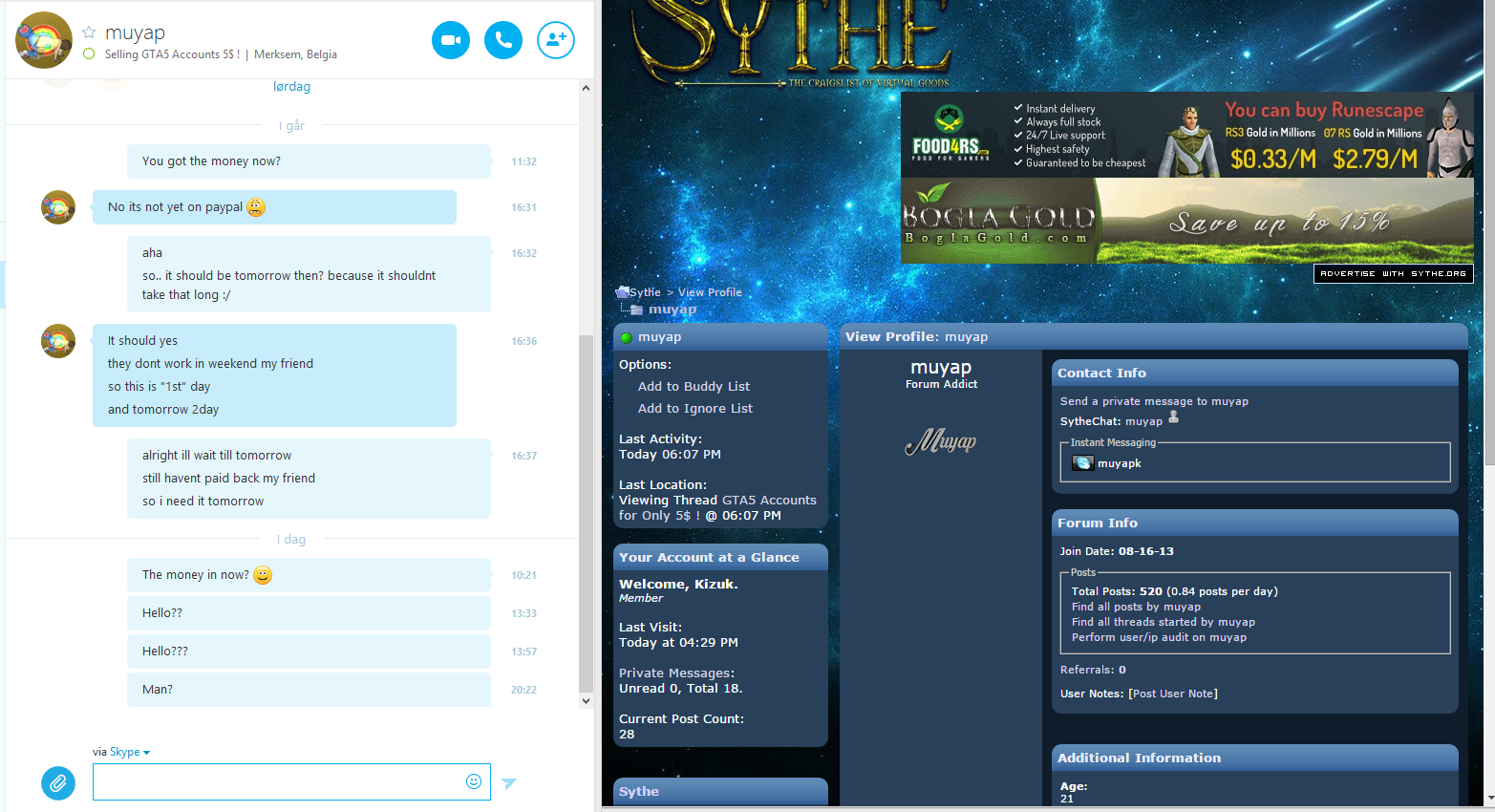Viewport: 1495px width, 812px height.
Task: Click 'Post User Note' link
Action: [x=1173, y=694]
